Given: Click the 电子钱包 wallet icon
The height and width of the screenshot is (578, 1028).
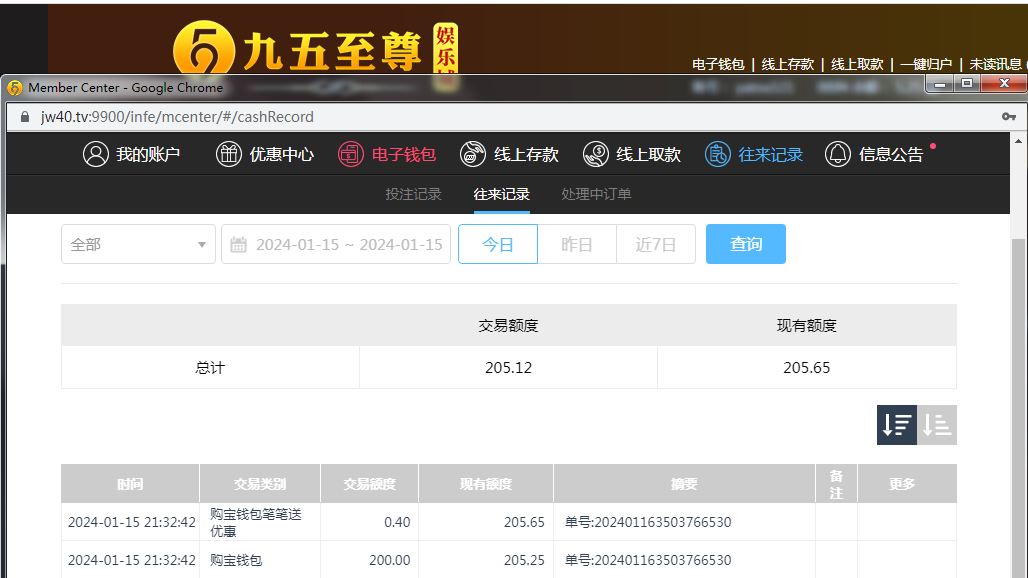Looking at the screenshot, I should pos(351,154).
